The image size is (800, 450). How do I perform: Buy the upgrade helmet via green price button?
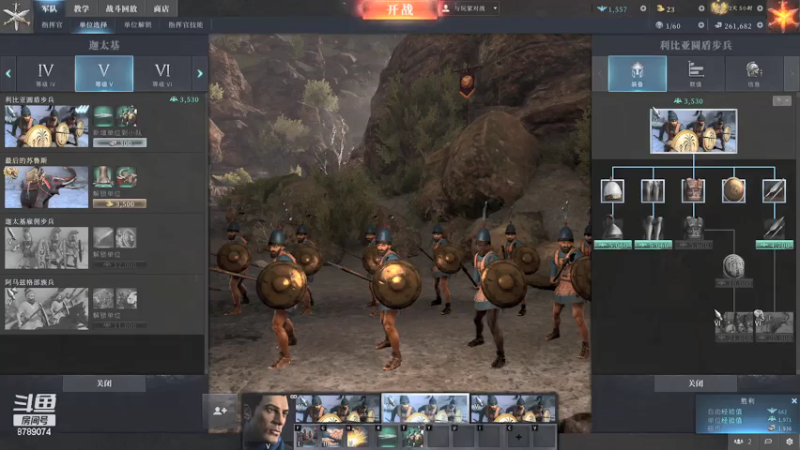point(613,245)
